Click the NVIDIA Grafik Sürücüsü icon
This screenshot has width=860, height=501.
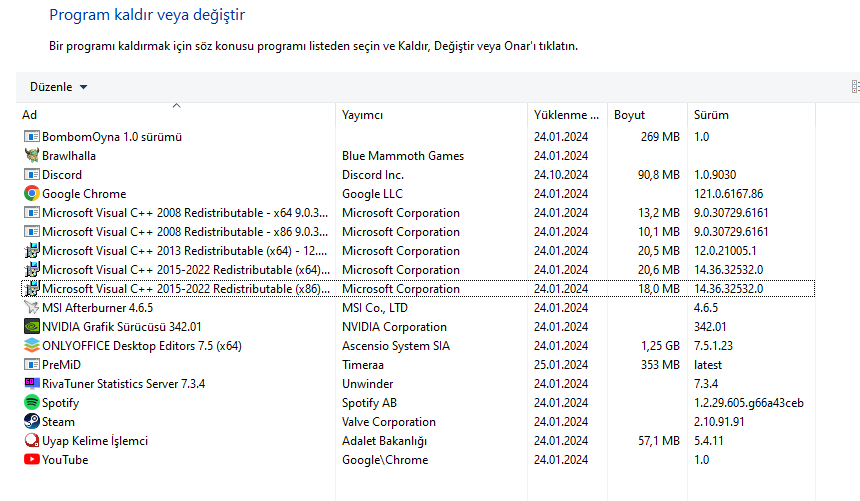click(x=32, y=327)
